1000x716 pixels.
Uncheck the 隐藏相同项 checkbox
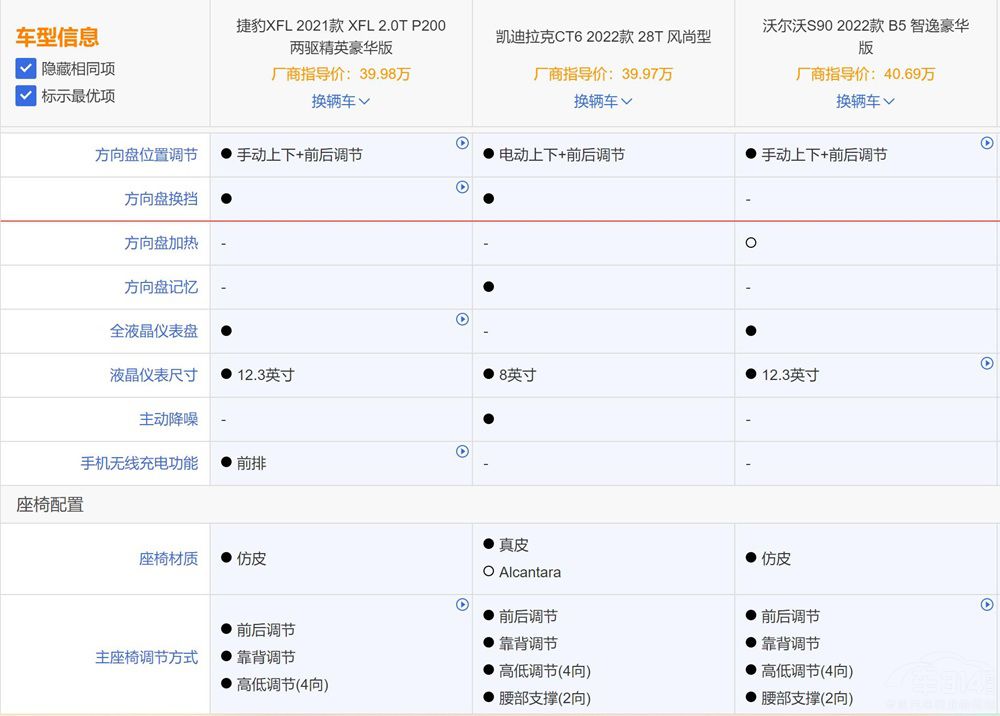pos(26,69)
